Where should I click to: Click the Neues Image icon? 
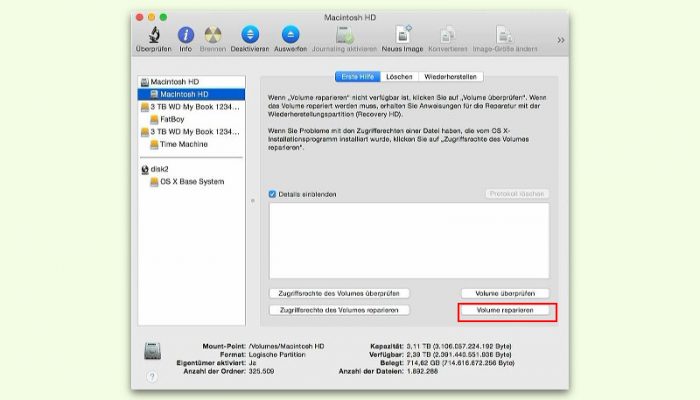click(403, 35)
